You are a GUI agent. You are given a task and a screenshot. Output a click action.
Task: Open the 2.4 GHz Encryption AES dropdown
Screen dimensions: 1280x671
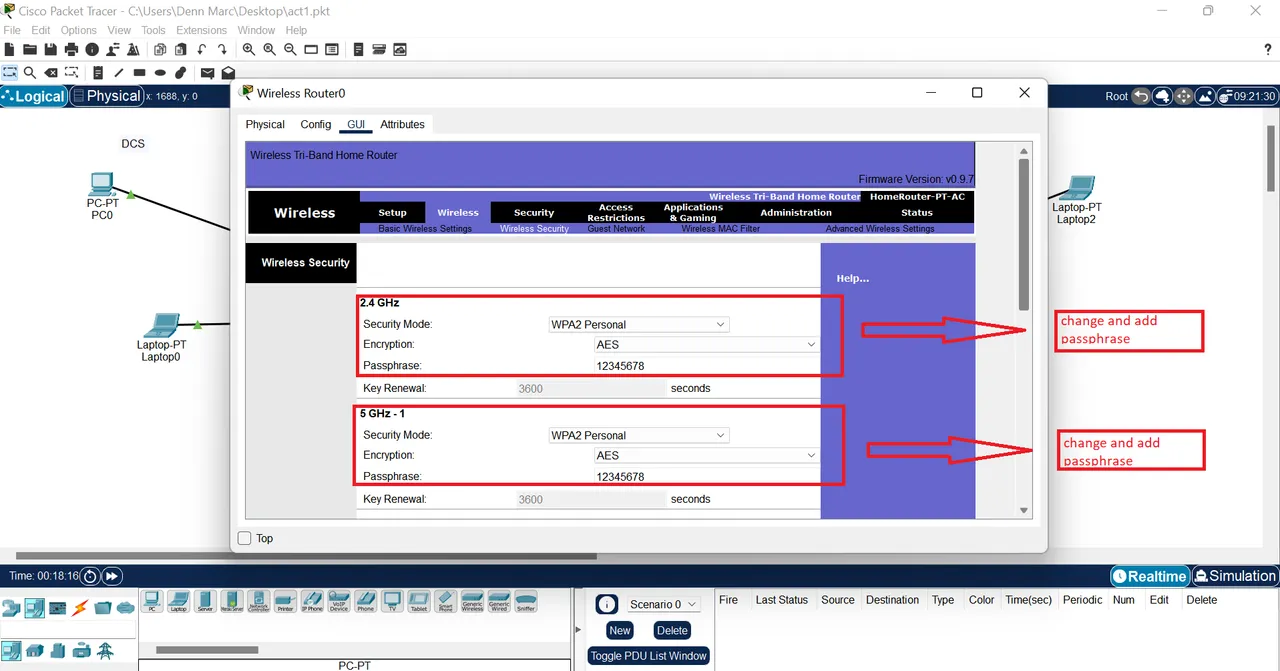706,344
